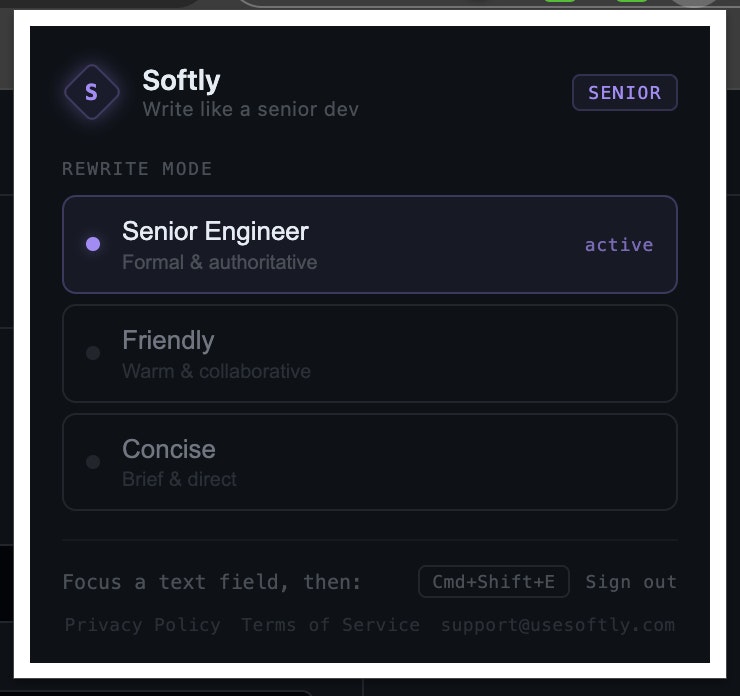The width and height of the screenshot is (740, 696).
Task: Click the SENIOR plan badge
Action: click(x=625, y=92)
